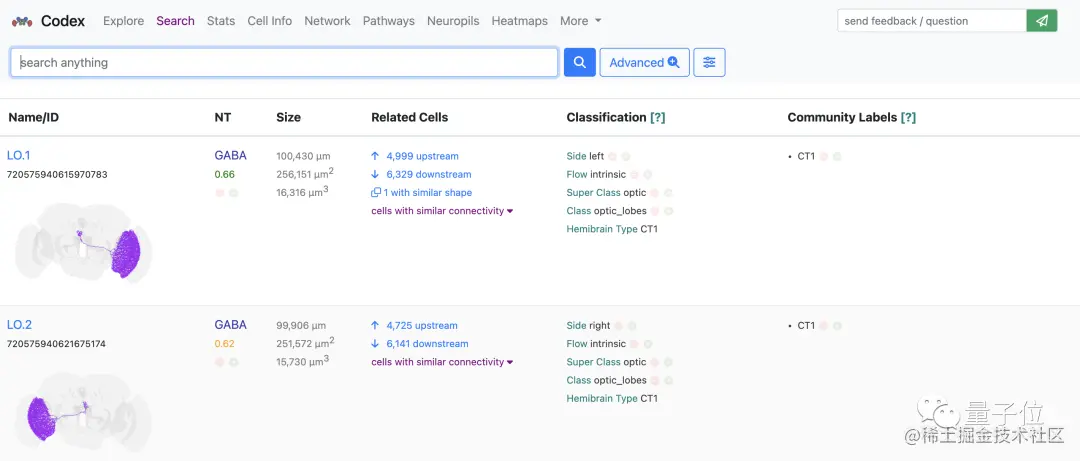Click the Codex logo icon
This screenshot has height=461, width=1080.
point(22,21)
